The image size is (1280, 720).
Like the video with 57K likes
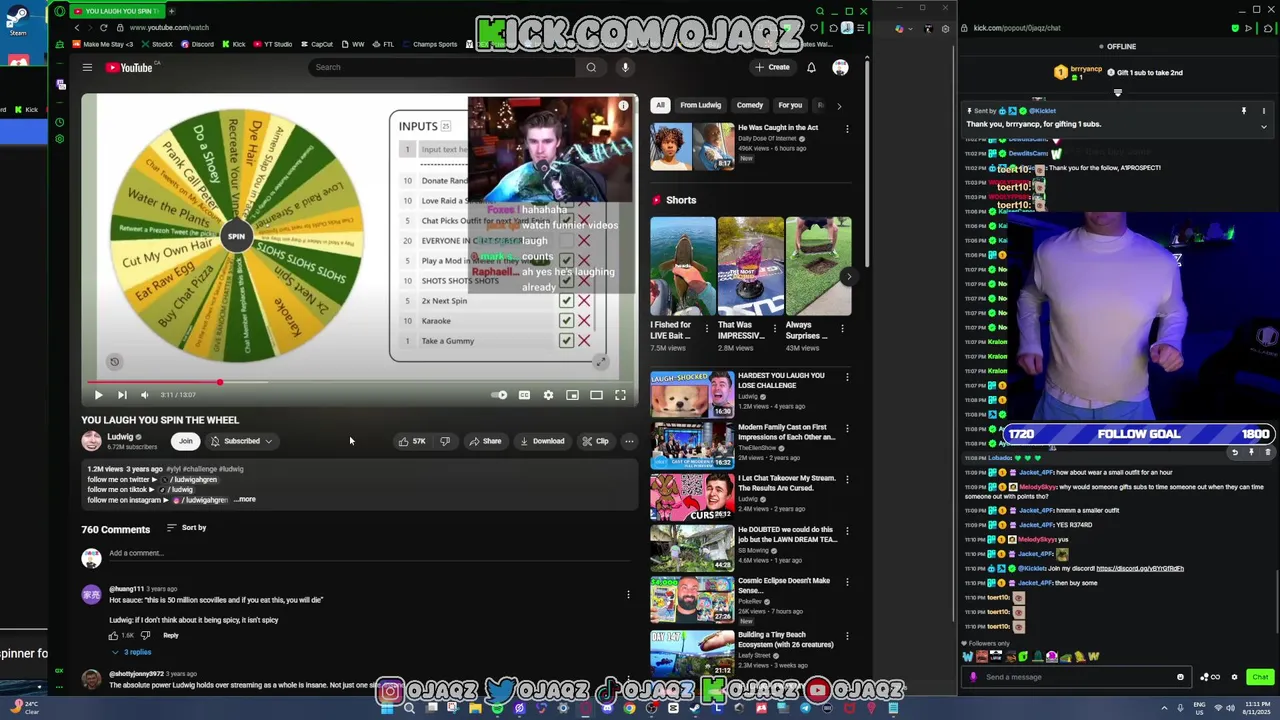pos(411,441)
